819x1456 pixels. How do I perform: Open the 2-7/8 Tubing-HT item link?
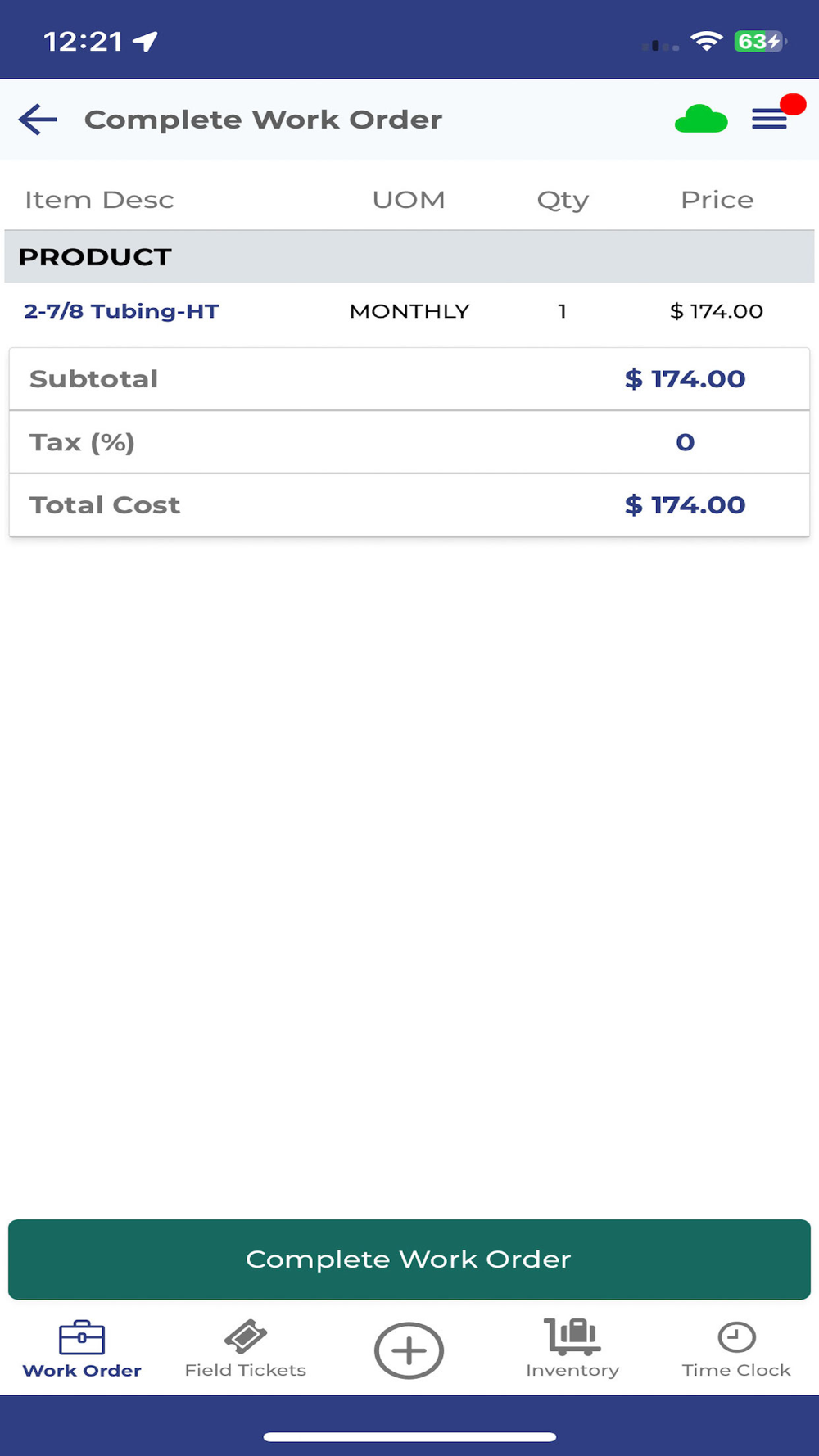pos(121,311)
